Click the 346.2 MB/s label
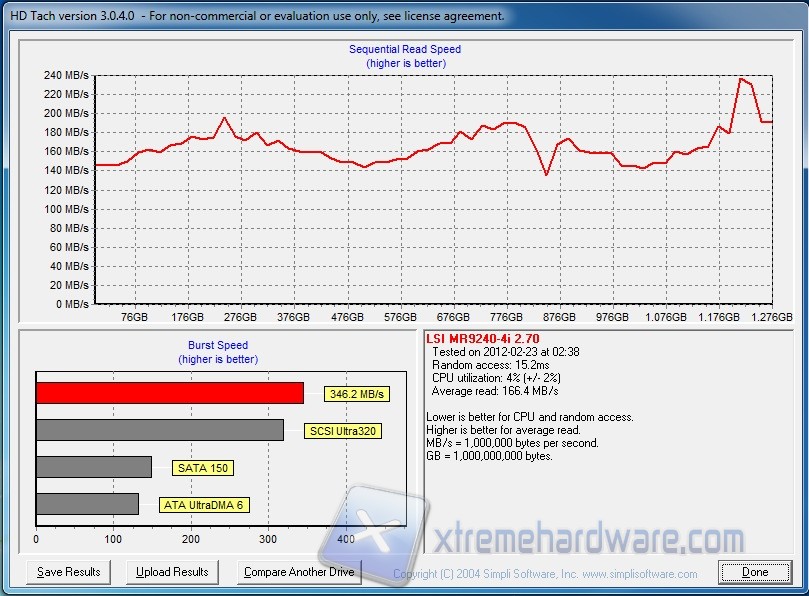 tap(356, 394)
